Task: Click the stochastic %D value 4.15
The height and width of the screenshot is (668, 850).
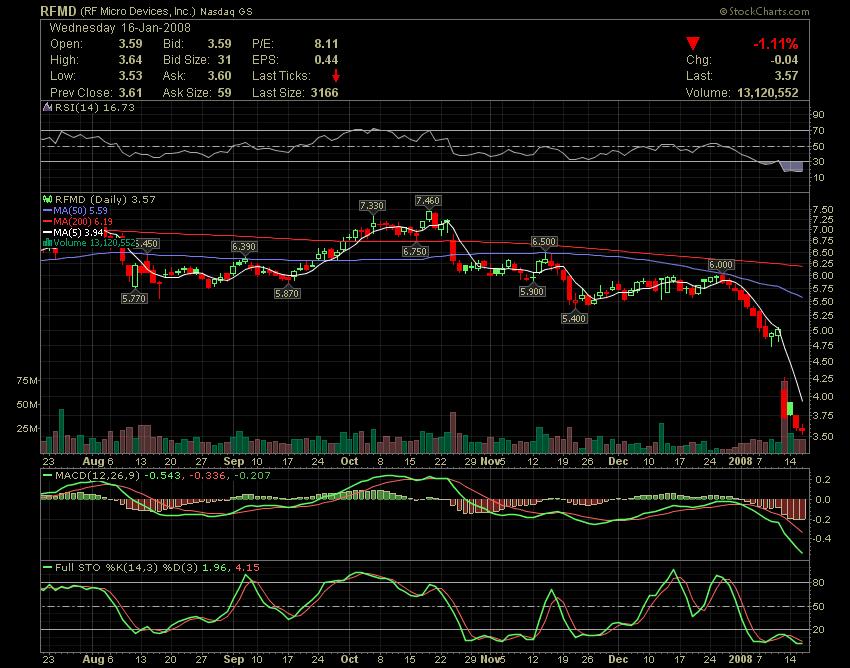Action: pos(247,568)
